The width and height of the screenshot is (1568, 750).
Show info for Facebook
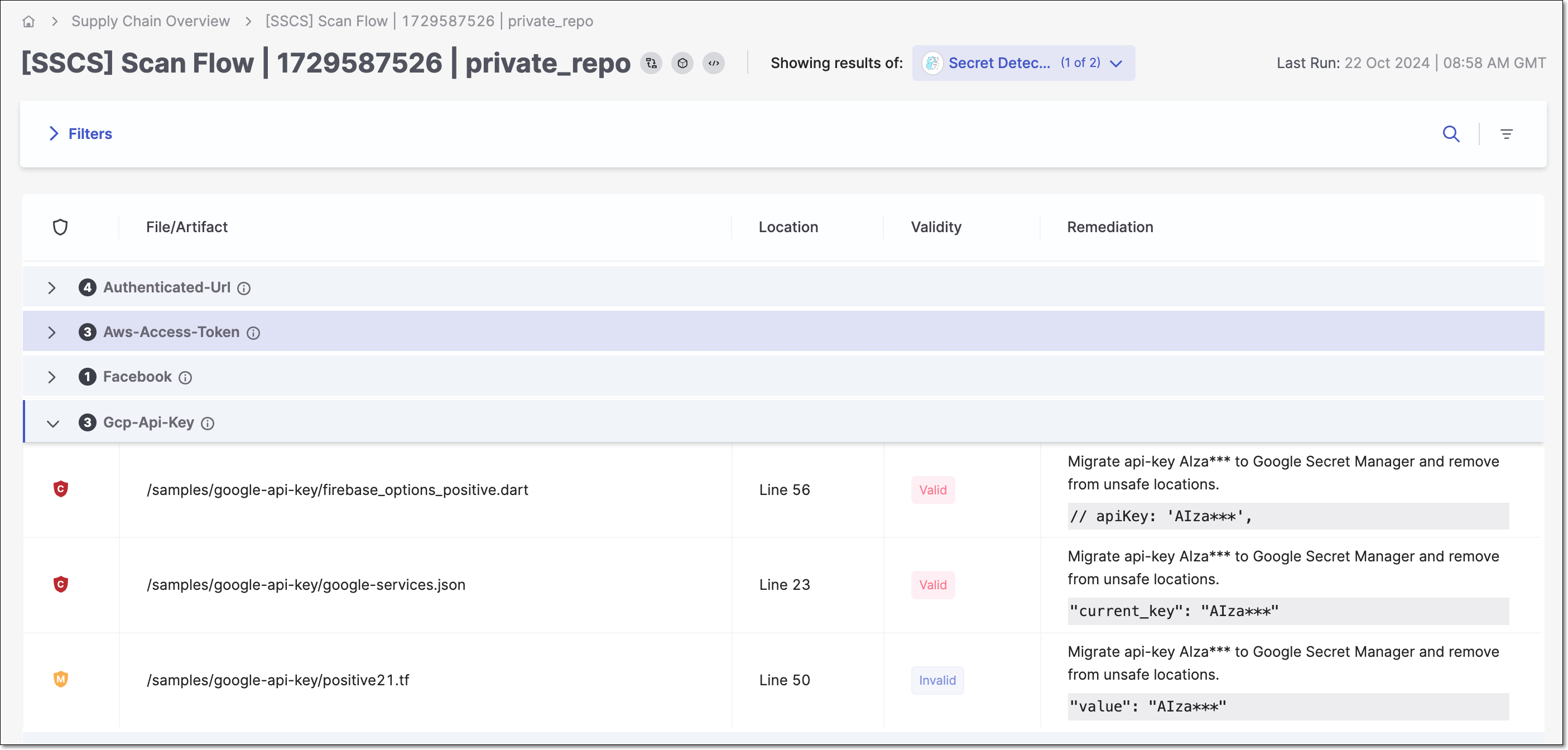185,377
